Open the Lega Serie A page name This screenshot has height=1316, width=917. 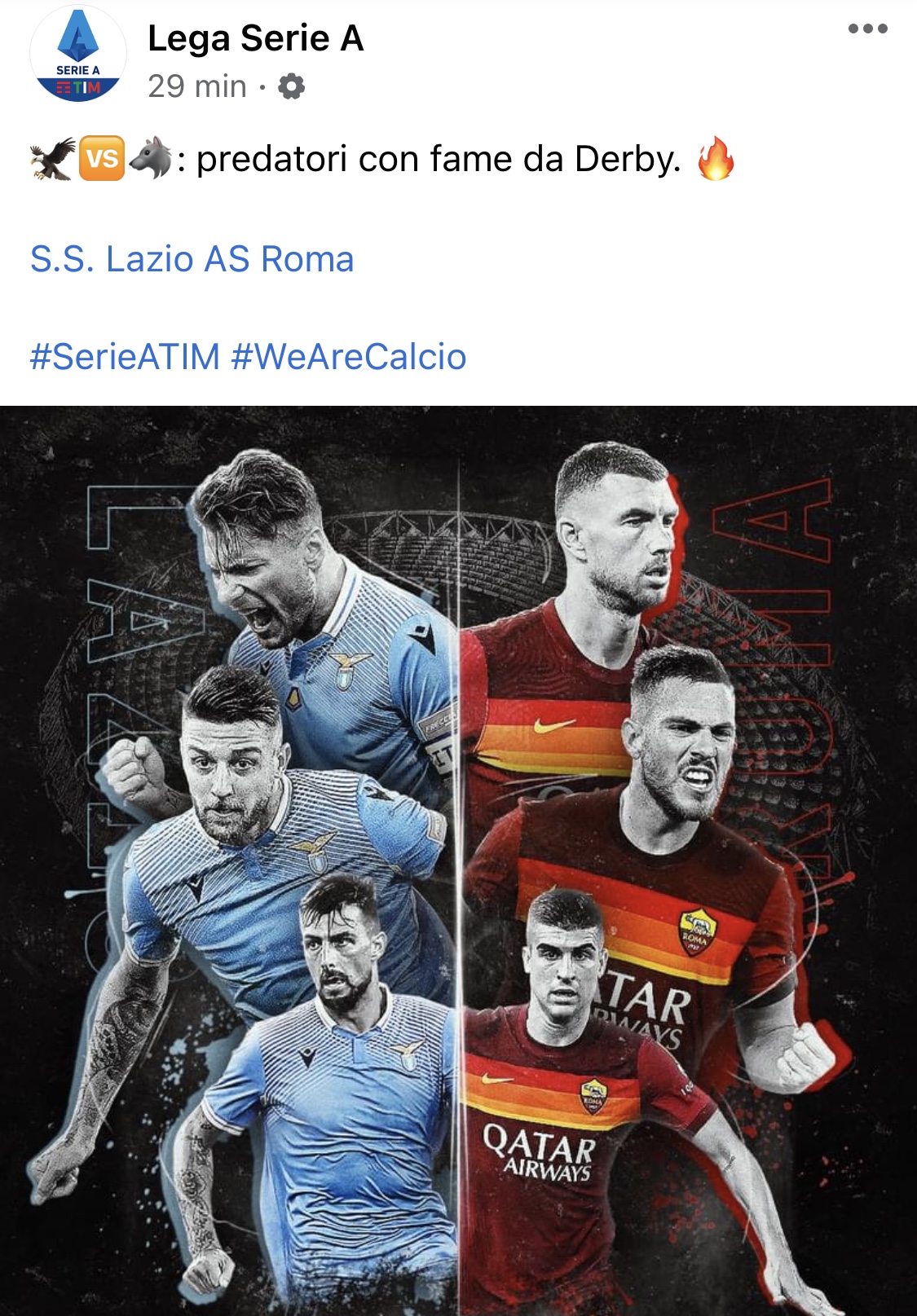coord(256,38)
